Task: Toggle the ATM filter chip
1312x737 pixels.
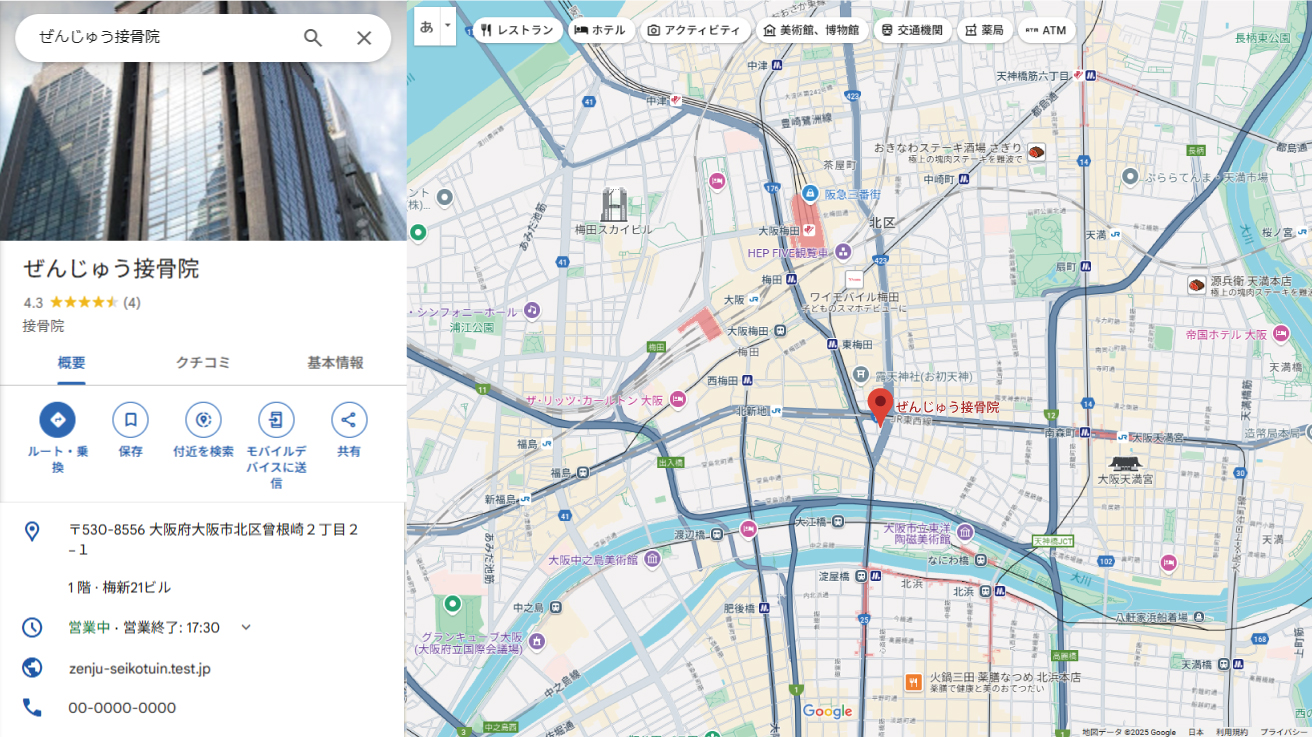Action: pos(1046,30)
